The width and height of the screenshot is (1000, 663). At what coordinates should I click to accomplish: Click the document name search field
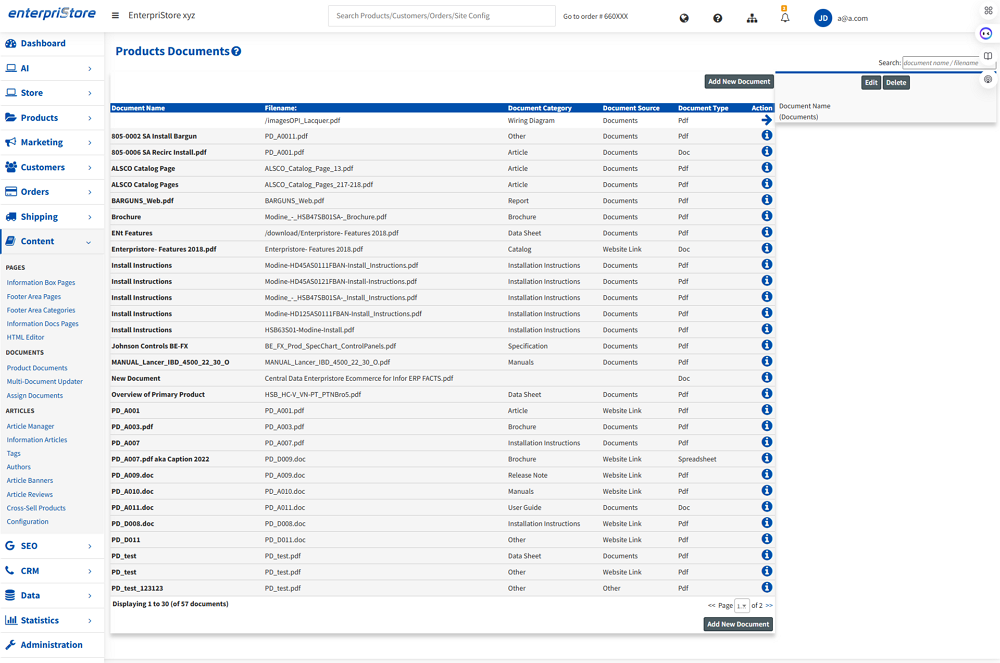click(x=947, y=63)
